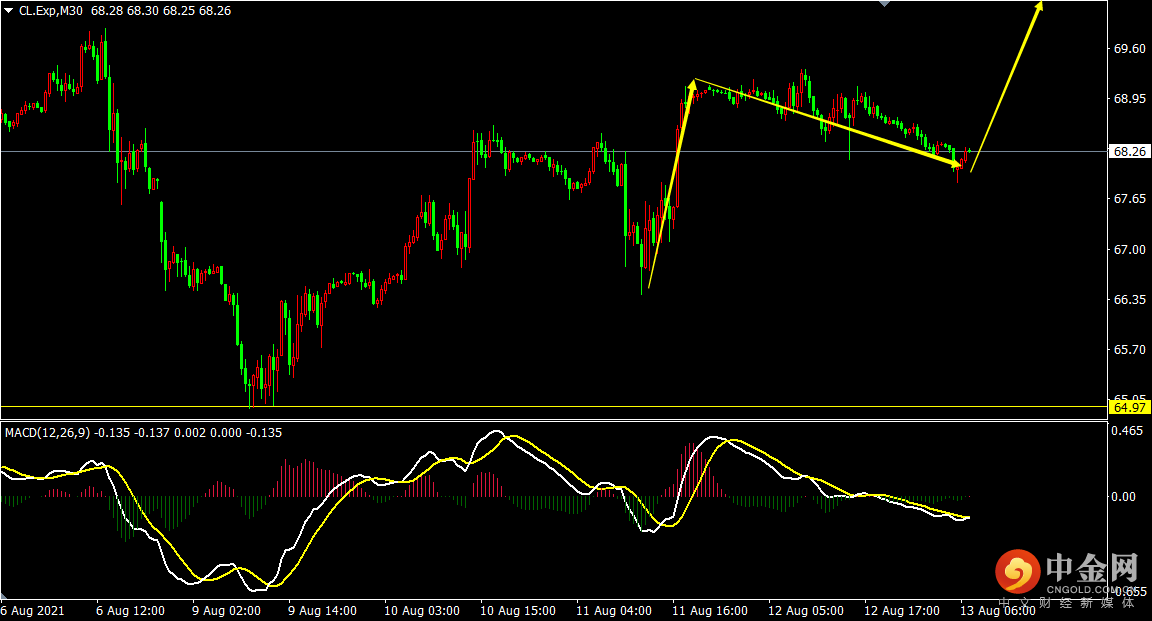This screenshot has width=1152, height=621.
Task: Click the 9 Aug 02:00 time label
Action: point(226,611)
